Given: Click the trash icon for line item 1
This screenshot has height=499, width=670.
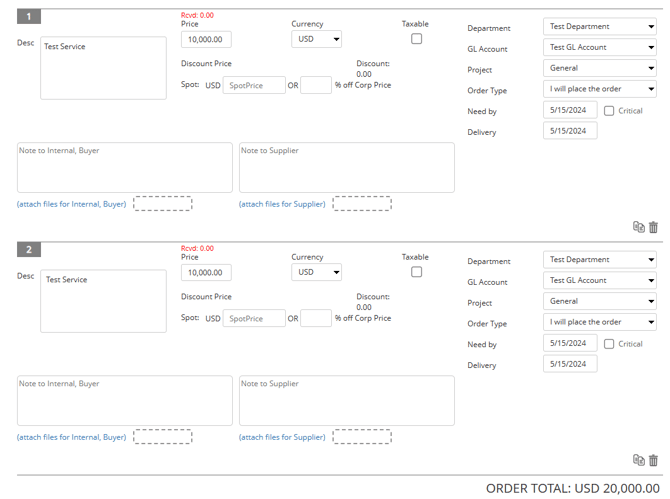Looking at the screenshot, I should coord(654,227).
